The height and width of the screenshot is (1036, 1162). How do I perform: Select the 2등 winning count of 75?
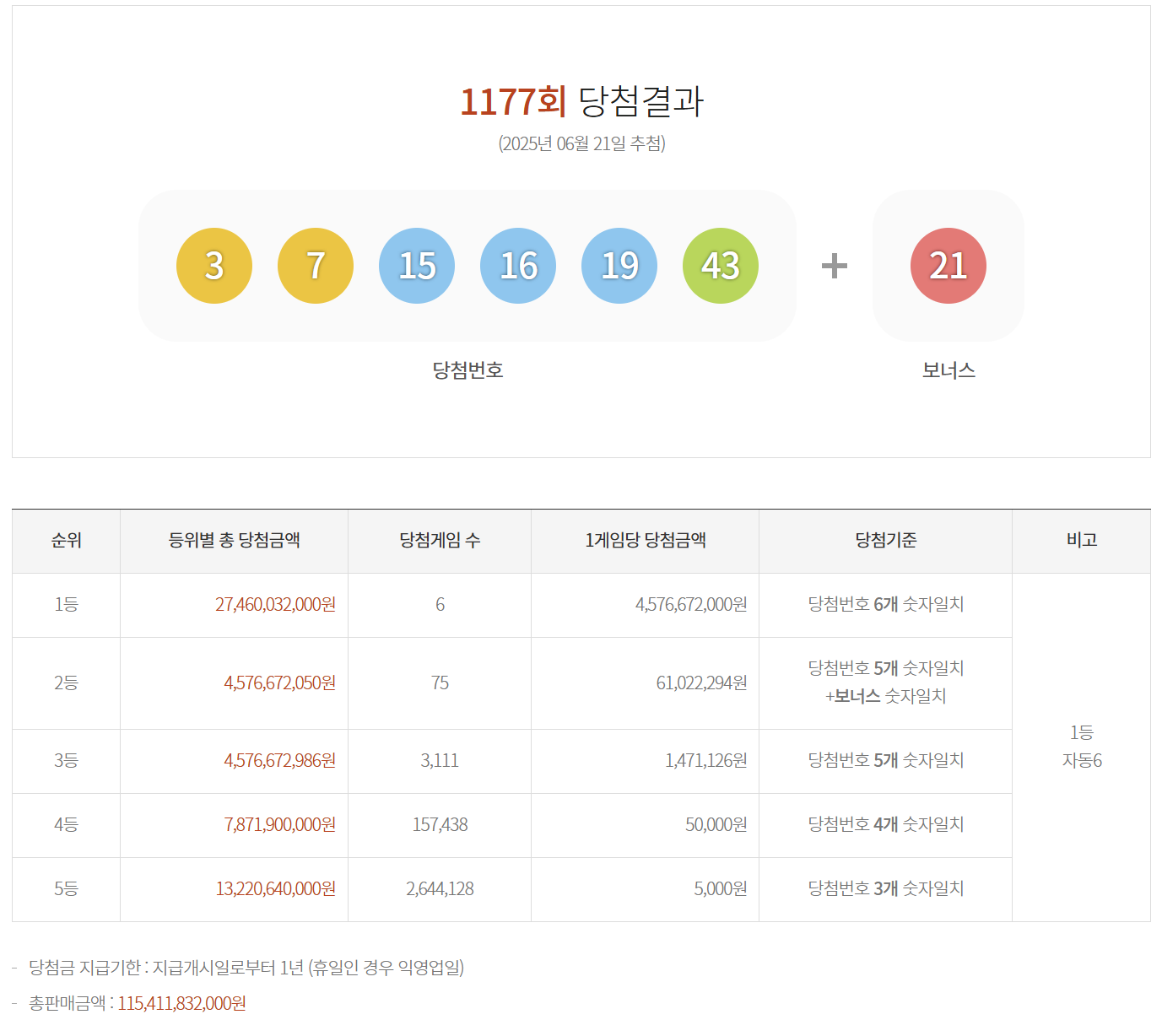tap(439, 683)
